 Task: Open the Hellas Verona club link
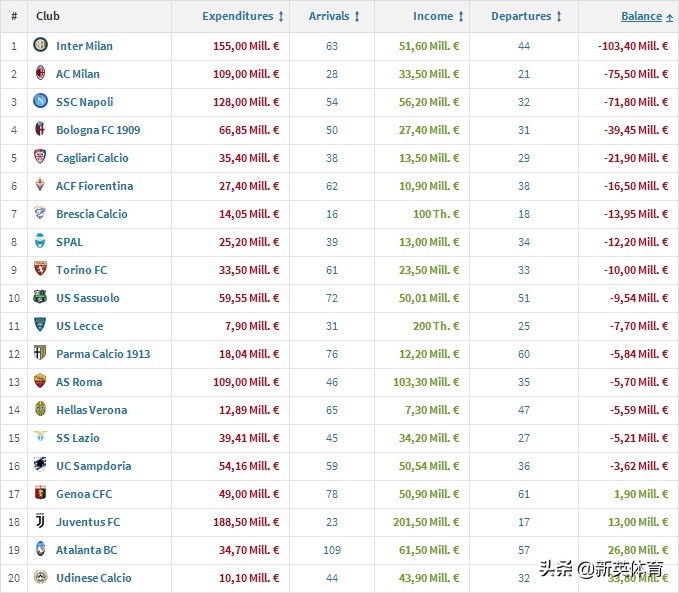pyautogui.click(x=91, y=410)
